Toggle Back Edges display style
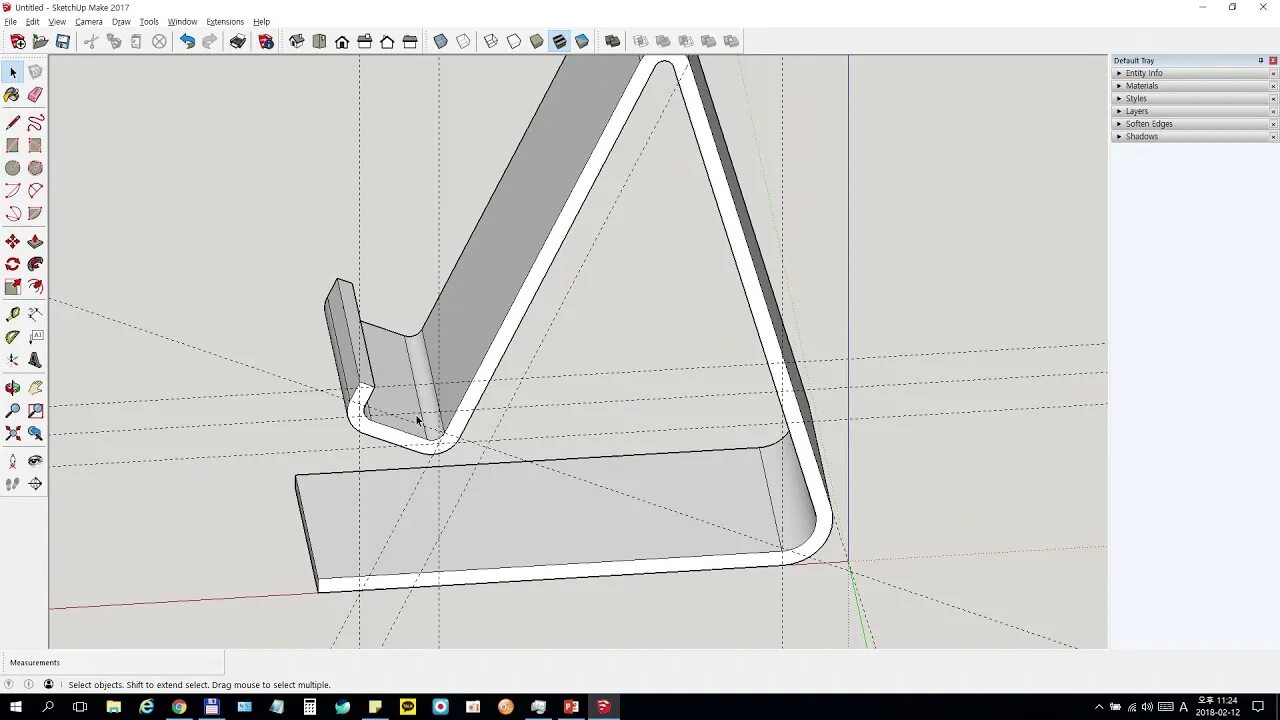This screenshot has height=720, width=1280. 463,41
